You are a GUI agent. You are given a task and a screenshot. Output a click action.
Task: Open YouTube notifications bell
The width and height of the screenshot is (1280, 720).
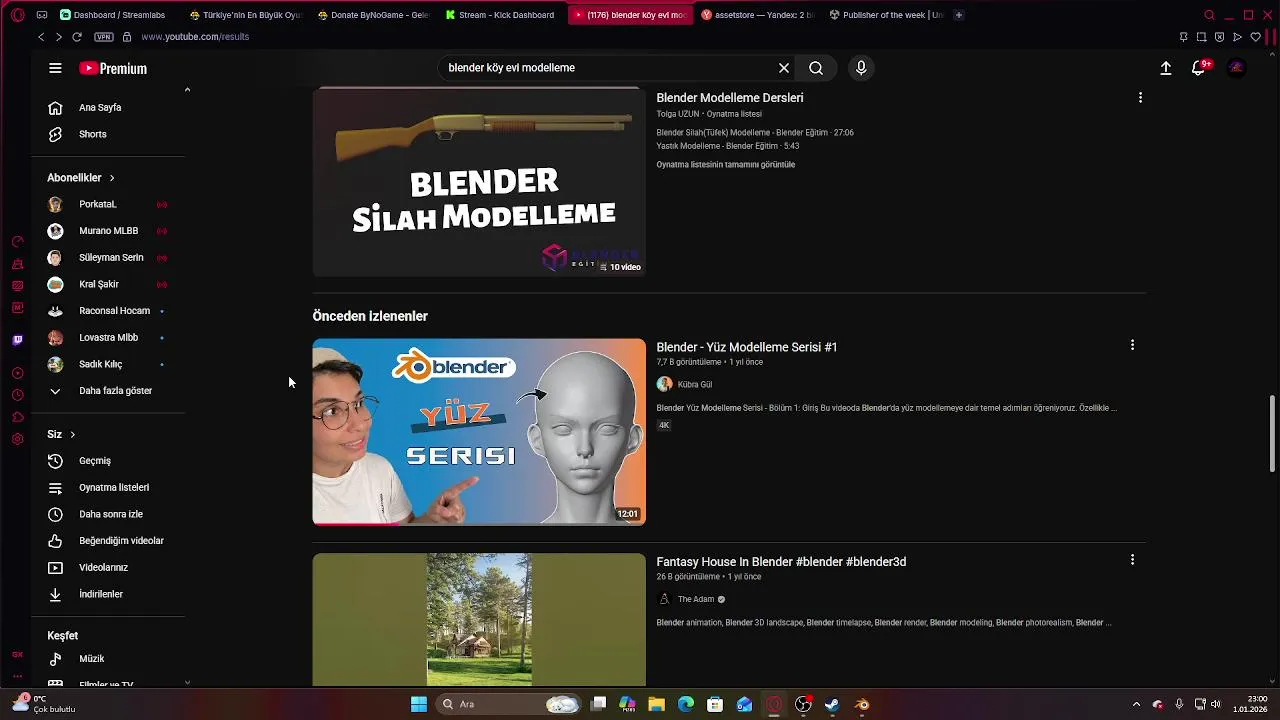[x=1199, y=68]
